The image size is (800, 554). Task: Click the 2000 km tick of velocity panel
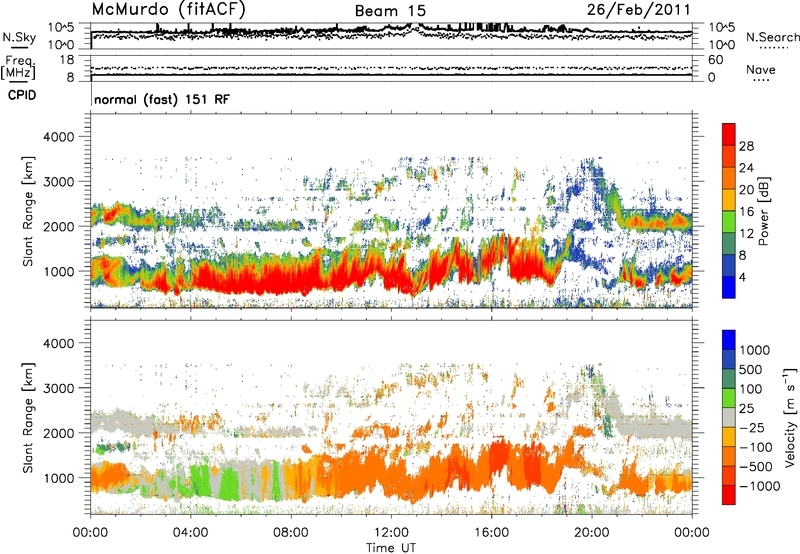coord(58,433)
